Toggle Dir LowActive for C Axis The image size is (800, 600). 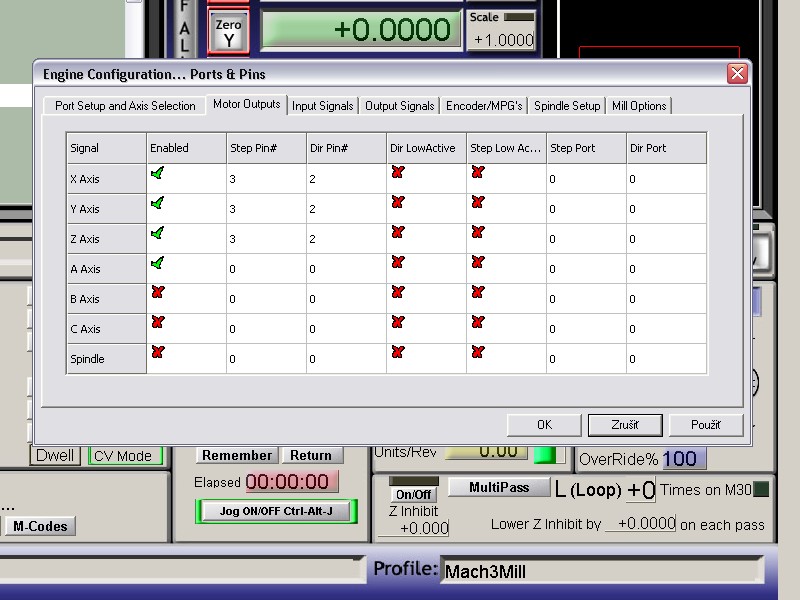[x=397, y=323]
